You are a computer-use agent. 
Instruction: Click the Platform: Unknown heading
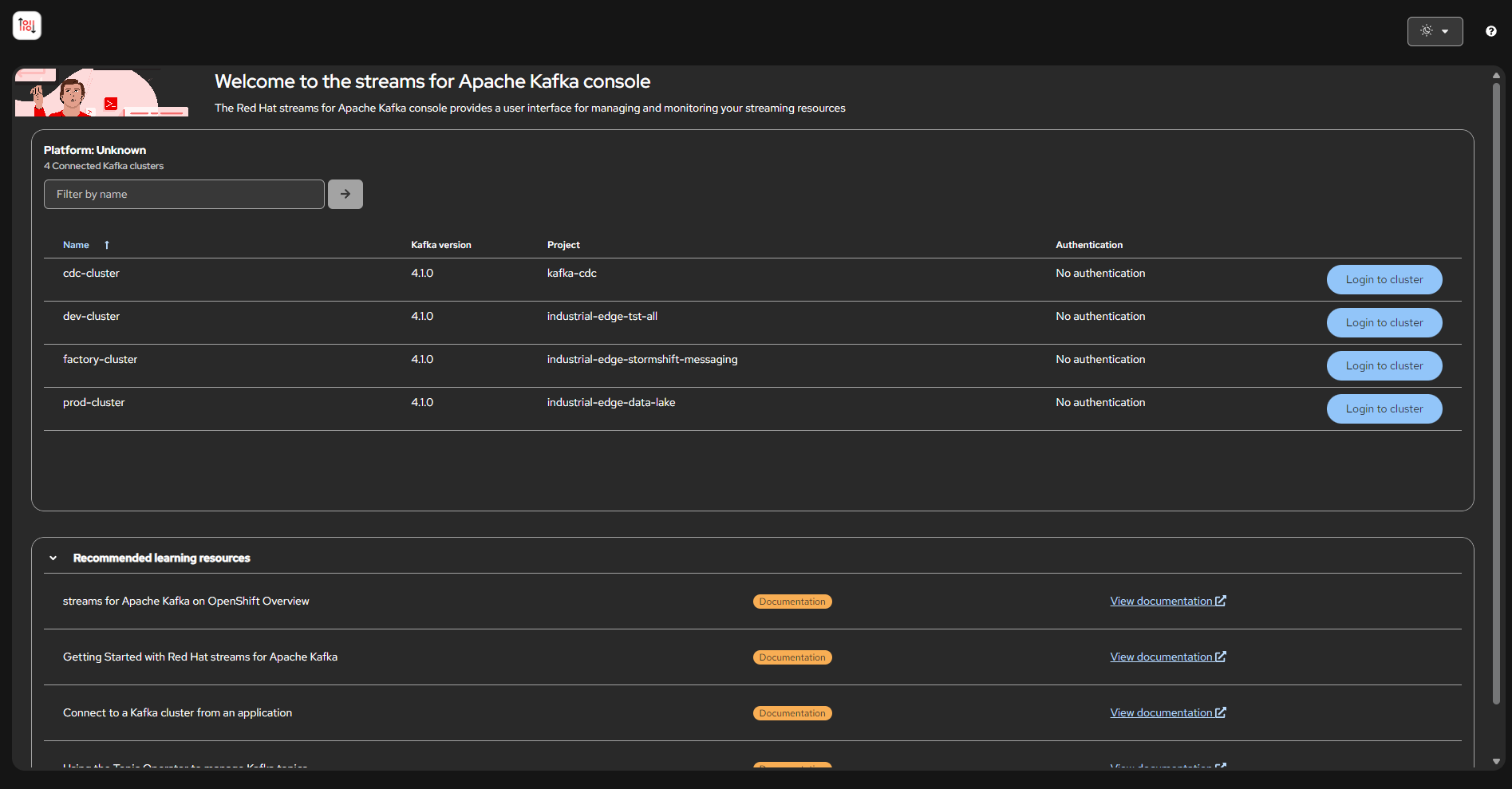(95, 150)
